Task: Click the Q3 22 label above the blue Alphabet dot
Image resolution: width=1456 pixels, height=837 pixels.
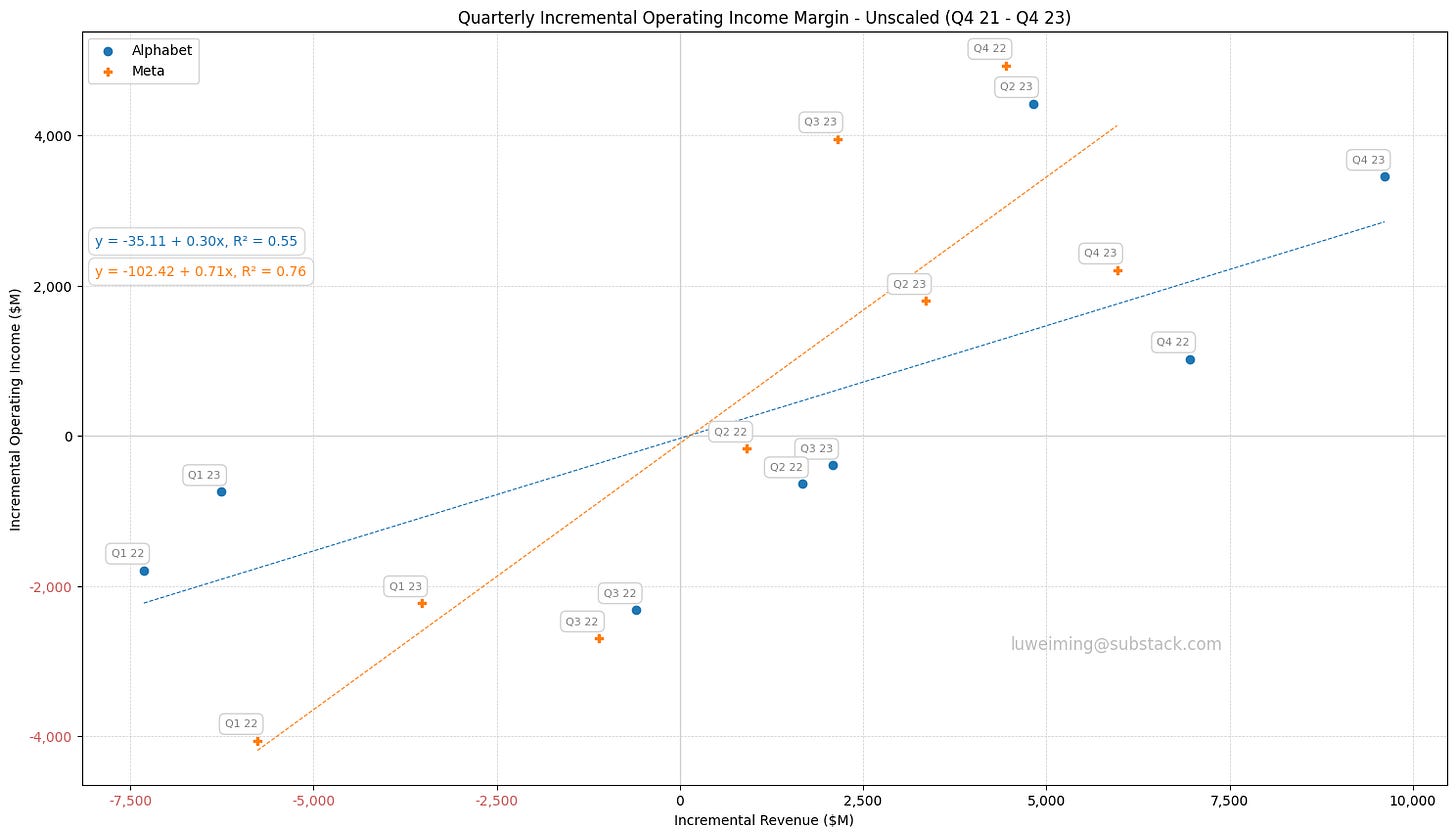Action: click(x=619, y=593)
